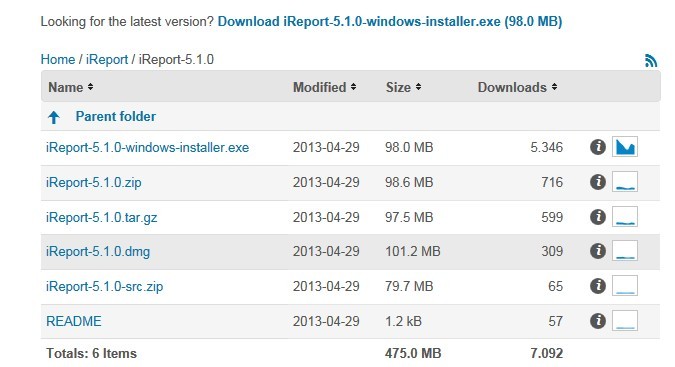Download iReport-5.1.0-windows-installer.exe (98.0 MB) latest version link
Screen dimensions: 675x367
[390, 22]
